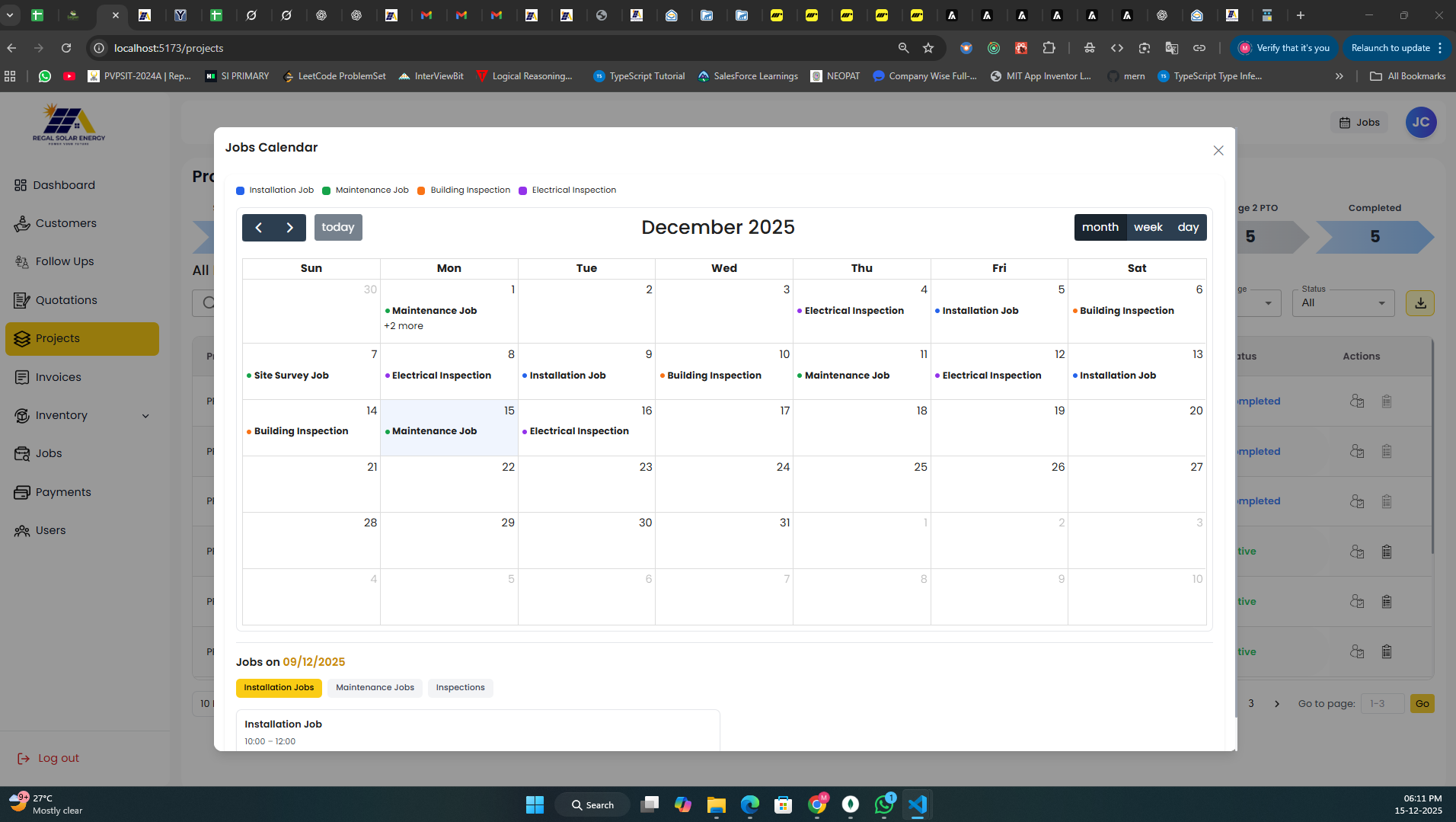This screenshot has width=1456, height=822.
Task: Click the Log out icon
Action: click(24, 759)
